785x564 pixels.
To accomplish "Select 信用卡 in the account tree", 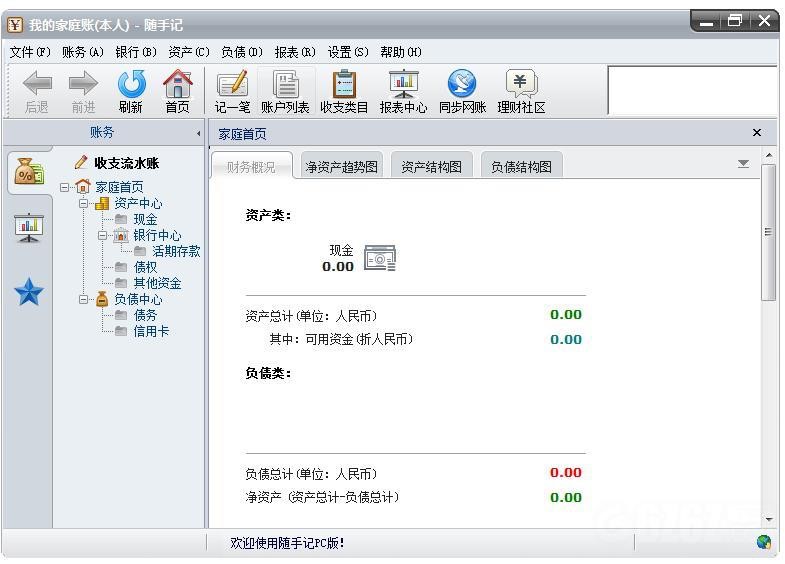I will pyautogui.click(x=151, y=331).
